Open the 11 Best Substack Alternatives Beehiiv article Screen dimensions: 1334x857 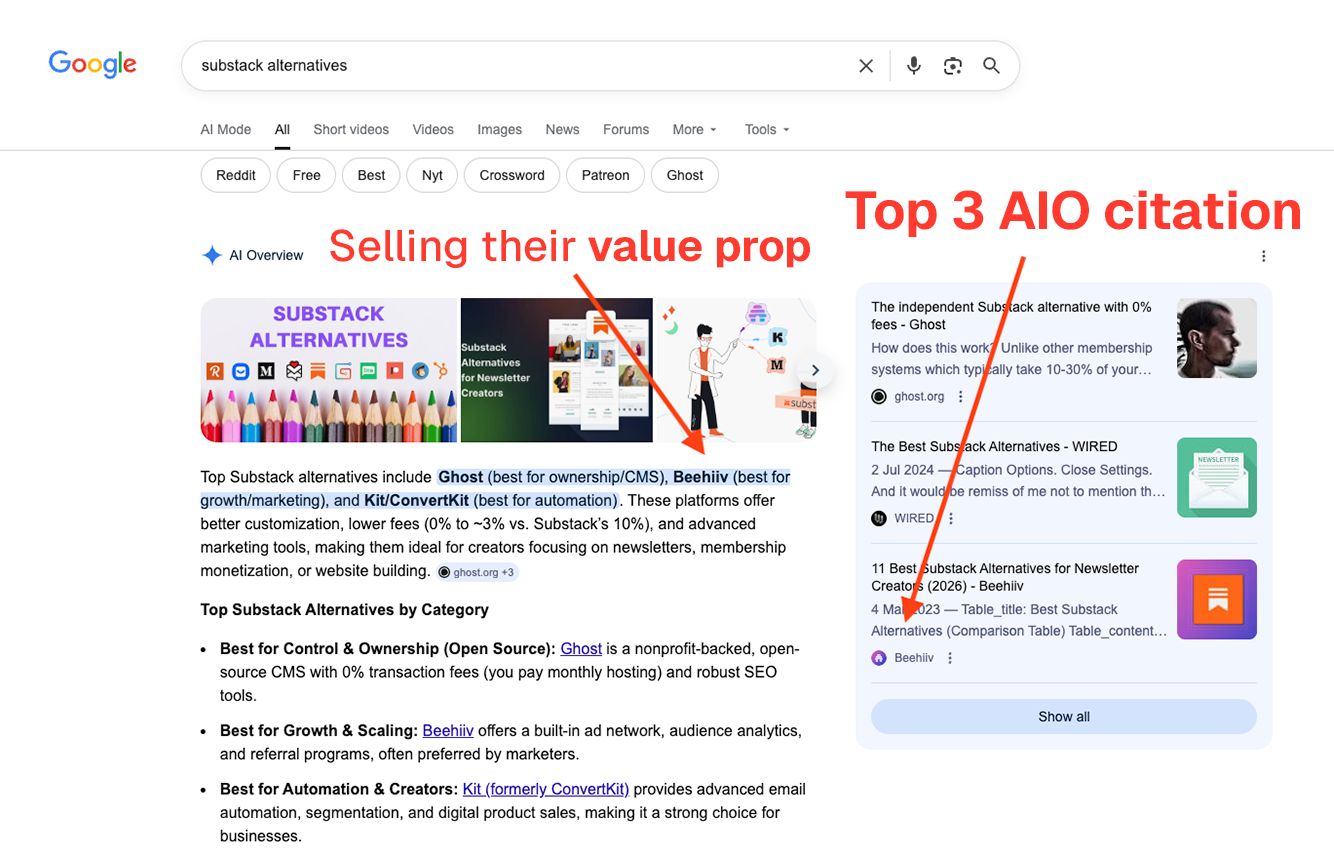pos(1005,577)
